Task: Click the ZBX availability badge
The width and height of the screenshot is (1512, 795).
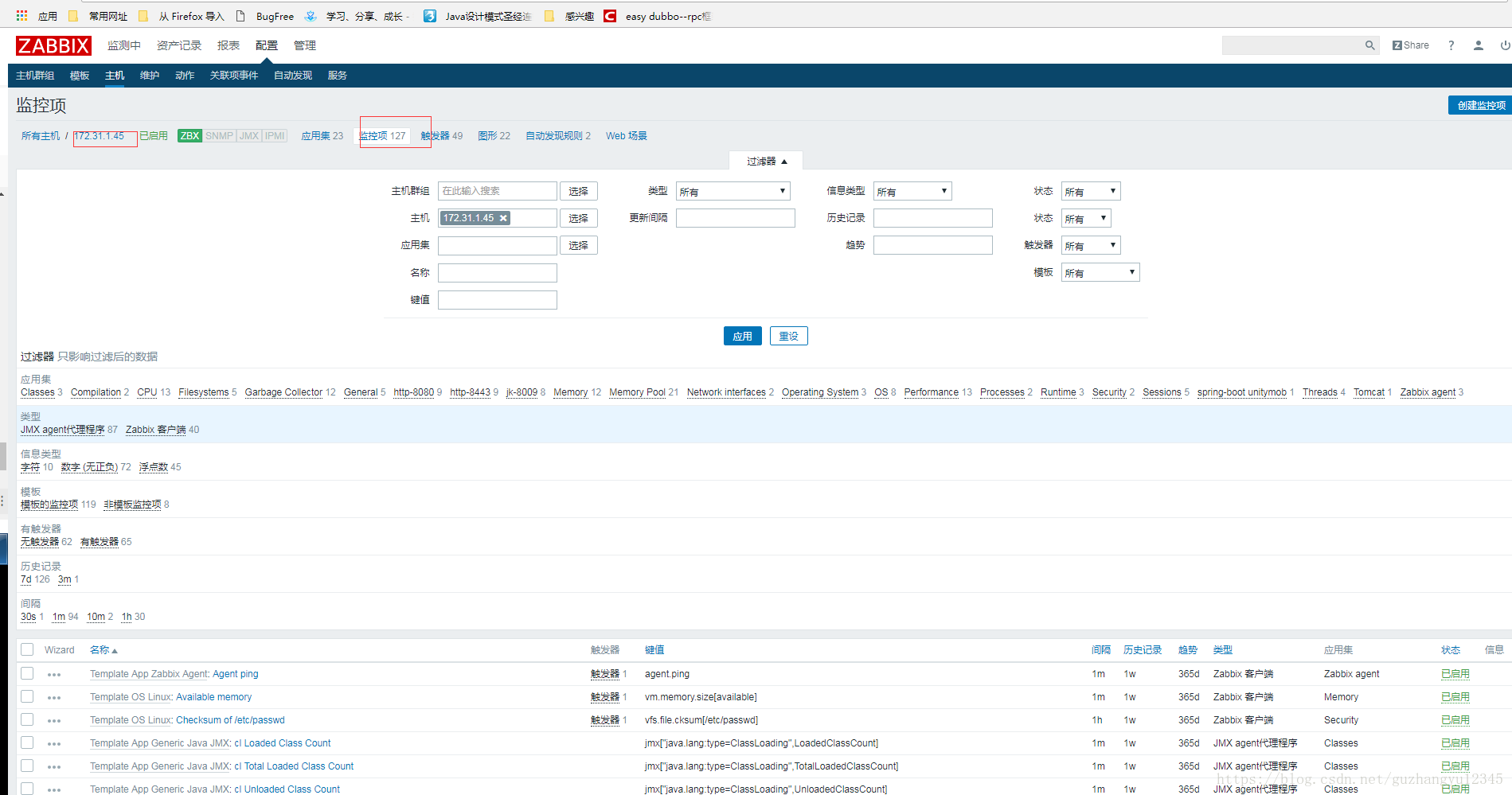Action: click(189, 136)
